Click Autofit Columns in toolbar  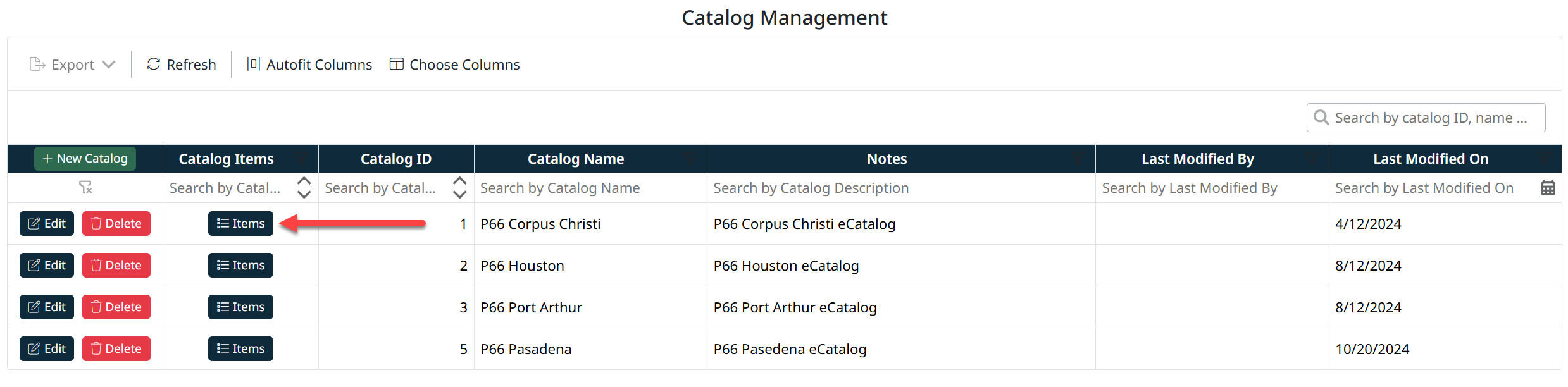pos(309,64)
